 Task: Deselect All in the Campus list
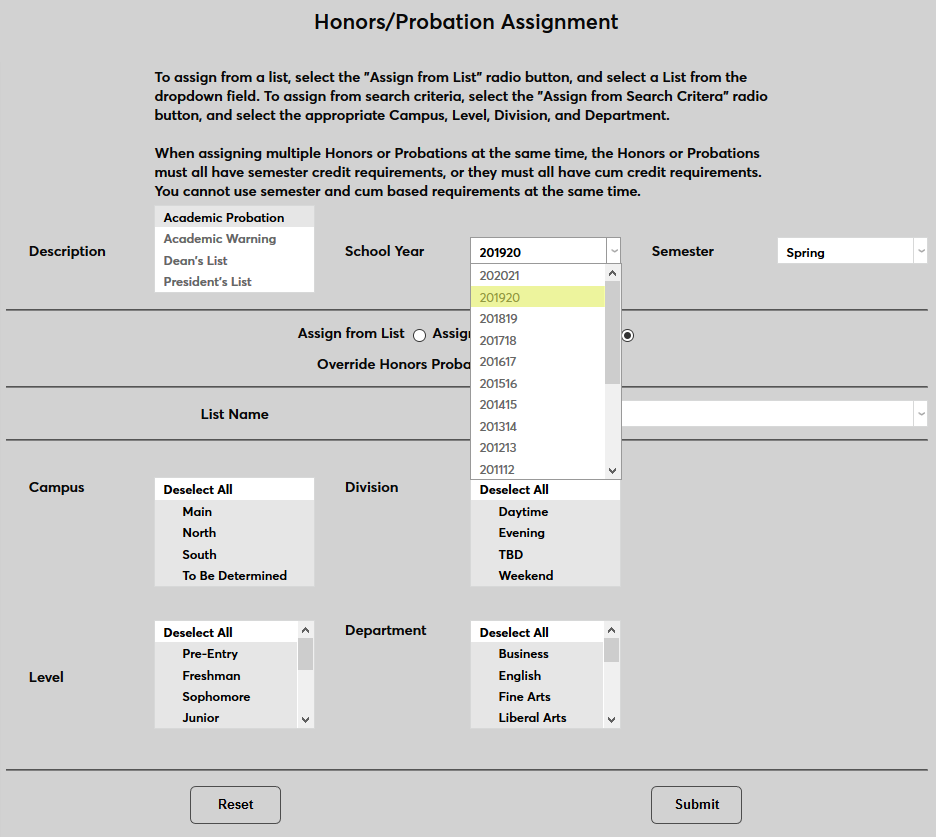[x=197, y=489]
